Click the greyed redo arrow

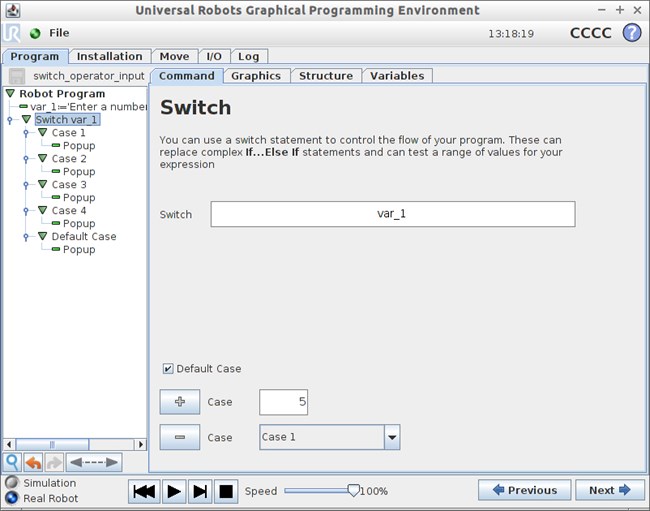point(54,462)
